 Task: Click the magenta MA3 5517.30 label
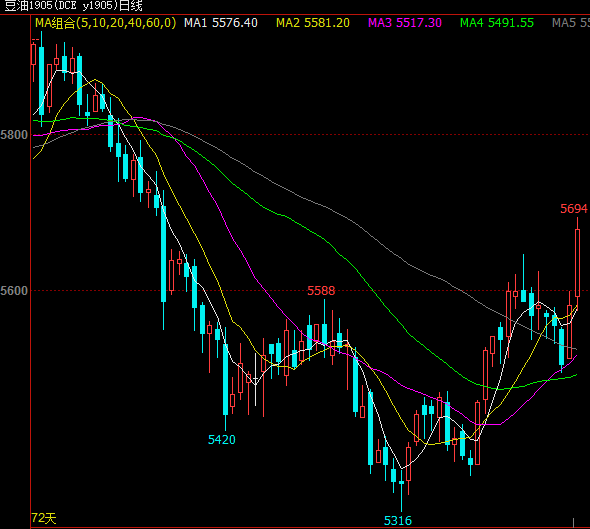coord(405,23)
